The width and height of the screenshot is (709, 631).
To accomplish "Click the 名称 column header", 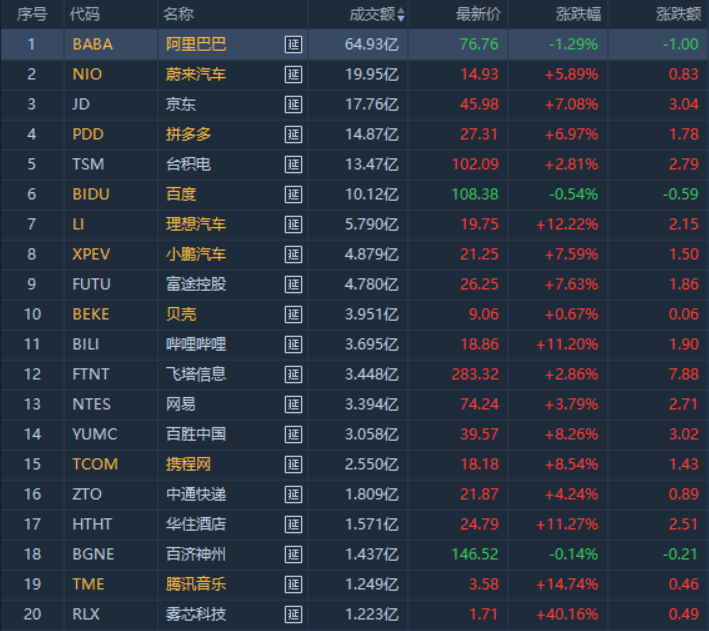I will pyautogui.click(x=178, y=14).
